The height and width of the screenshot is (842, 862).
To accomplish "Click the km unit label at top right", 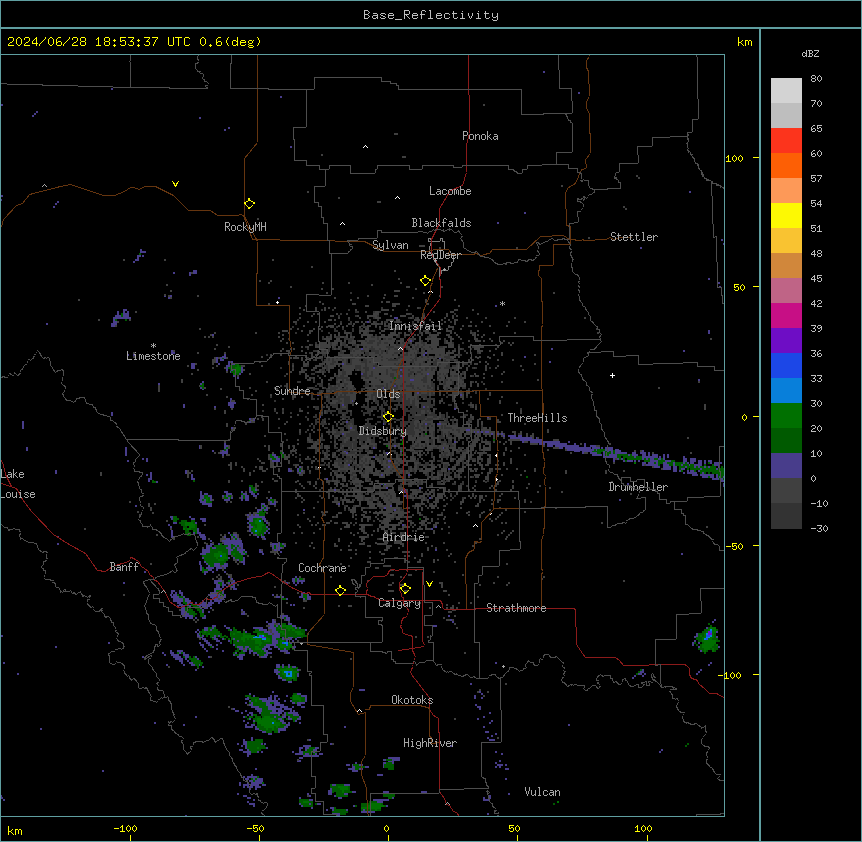I will tap(744, 42).
